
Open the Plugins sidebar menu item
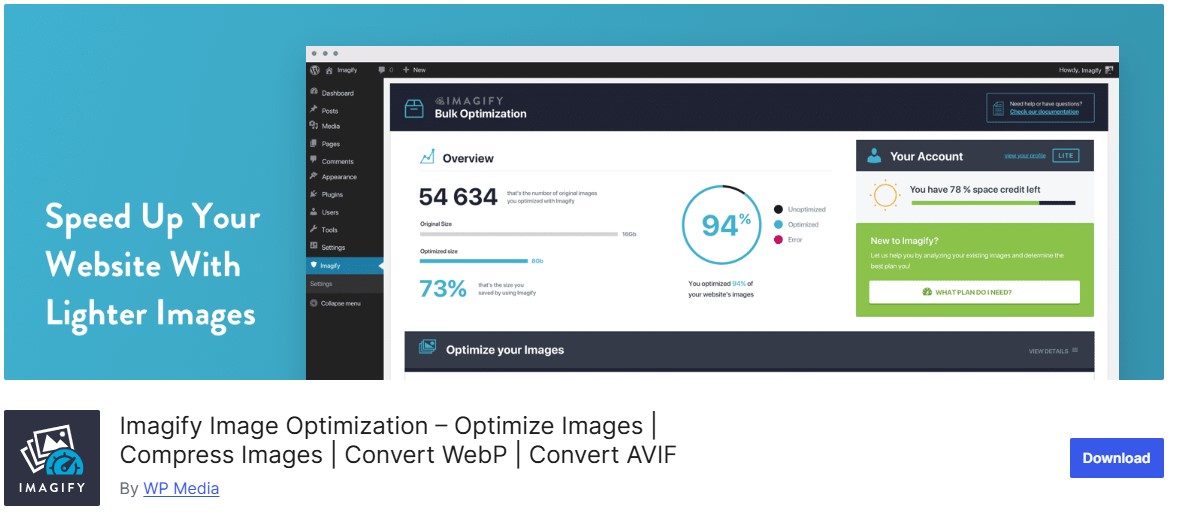(331, 194)
